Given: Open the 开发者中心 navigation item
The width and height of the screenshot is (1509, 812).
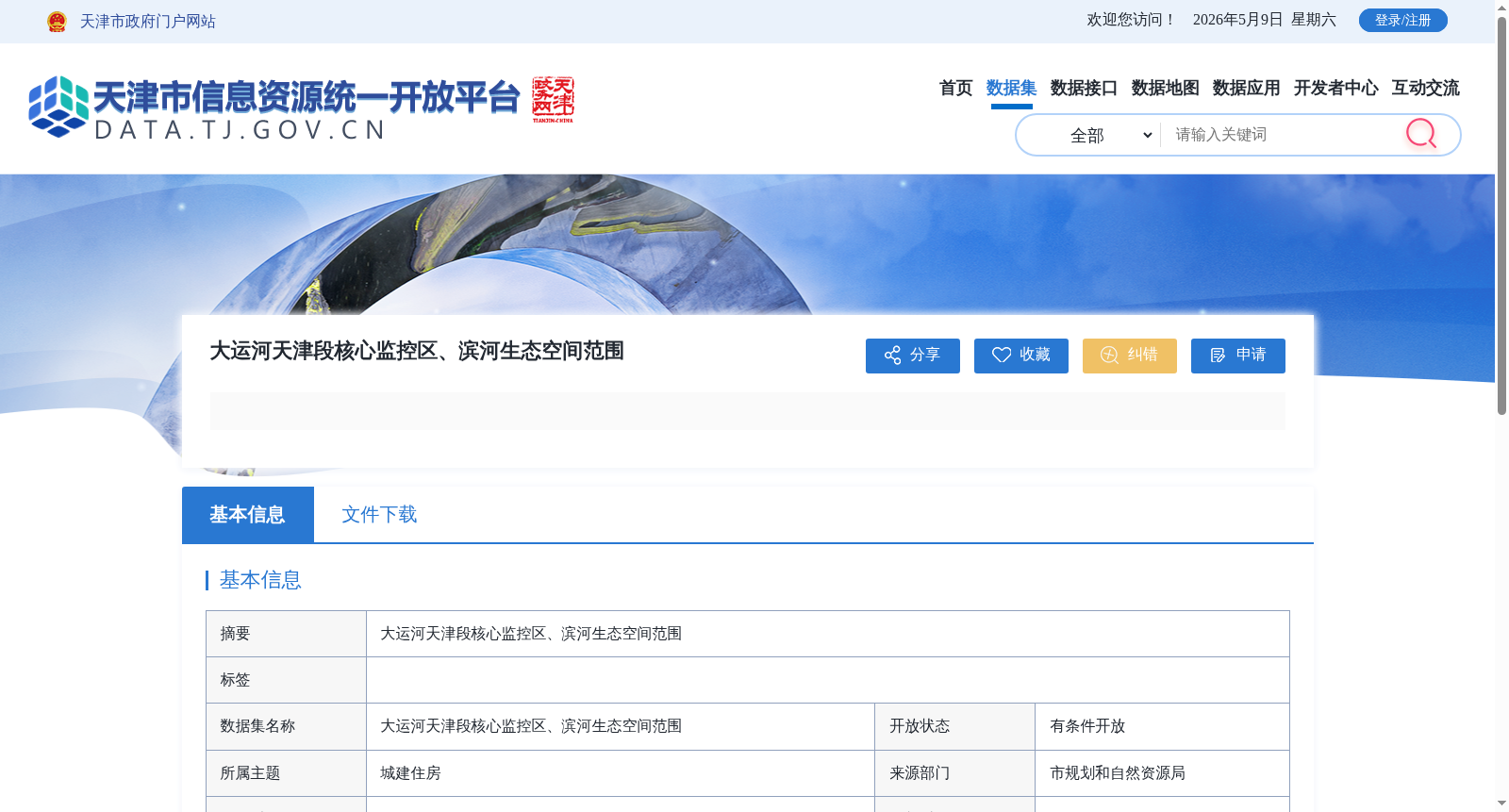Looking at the screenshot, I should (x=1335, y=88).
